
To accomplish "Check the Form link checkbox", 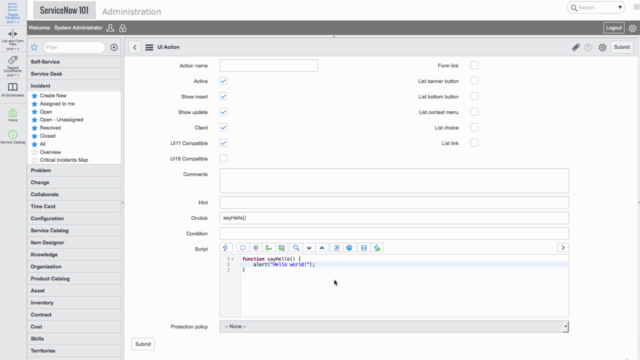I will [x=474, y=65].
